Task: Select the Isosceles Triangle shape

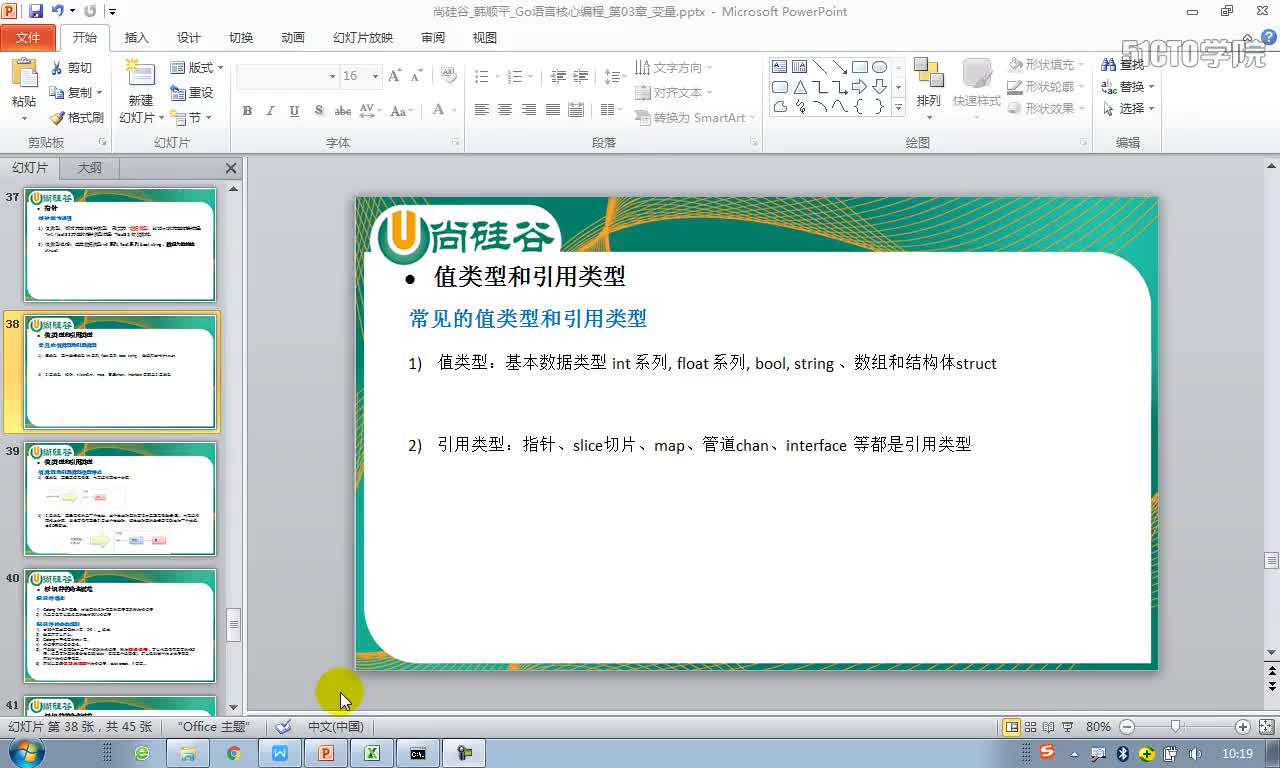Action: coord(800,87)
